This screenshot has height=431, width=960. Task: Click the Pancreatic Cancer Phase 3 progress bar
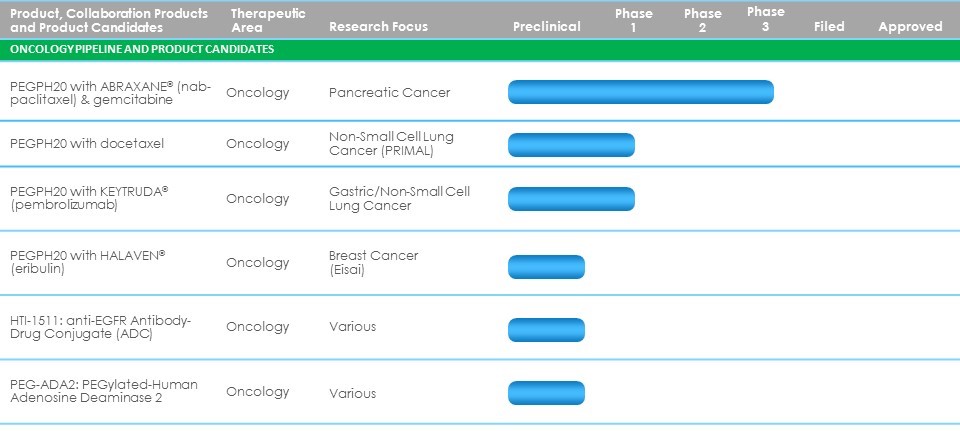(x=640, y=92)
